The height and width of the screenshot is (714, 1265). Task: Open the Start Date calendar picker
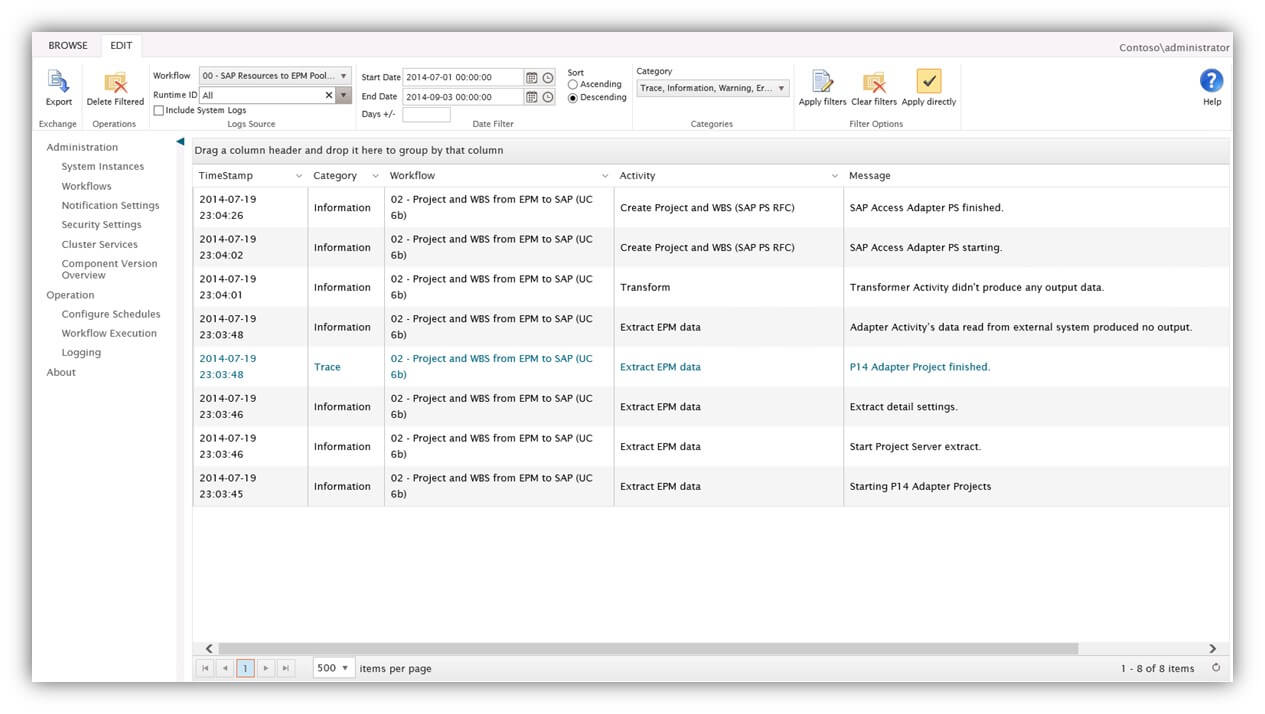point(532,77)
